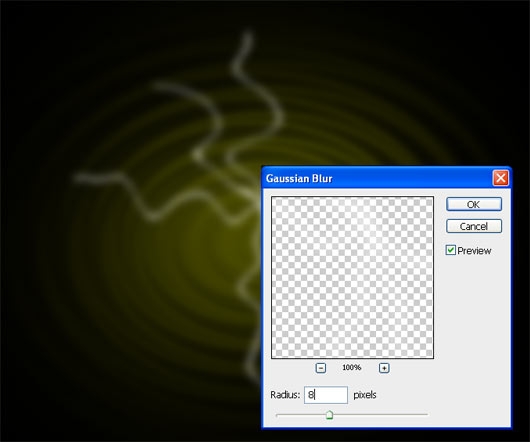Toggle the Preview checkbox
Viewport: 530px width, 442px height.
point(451,250)
